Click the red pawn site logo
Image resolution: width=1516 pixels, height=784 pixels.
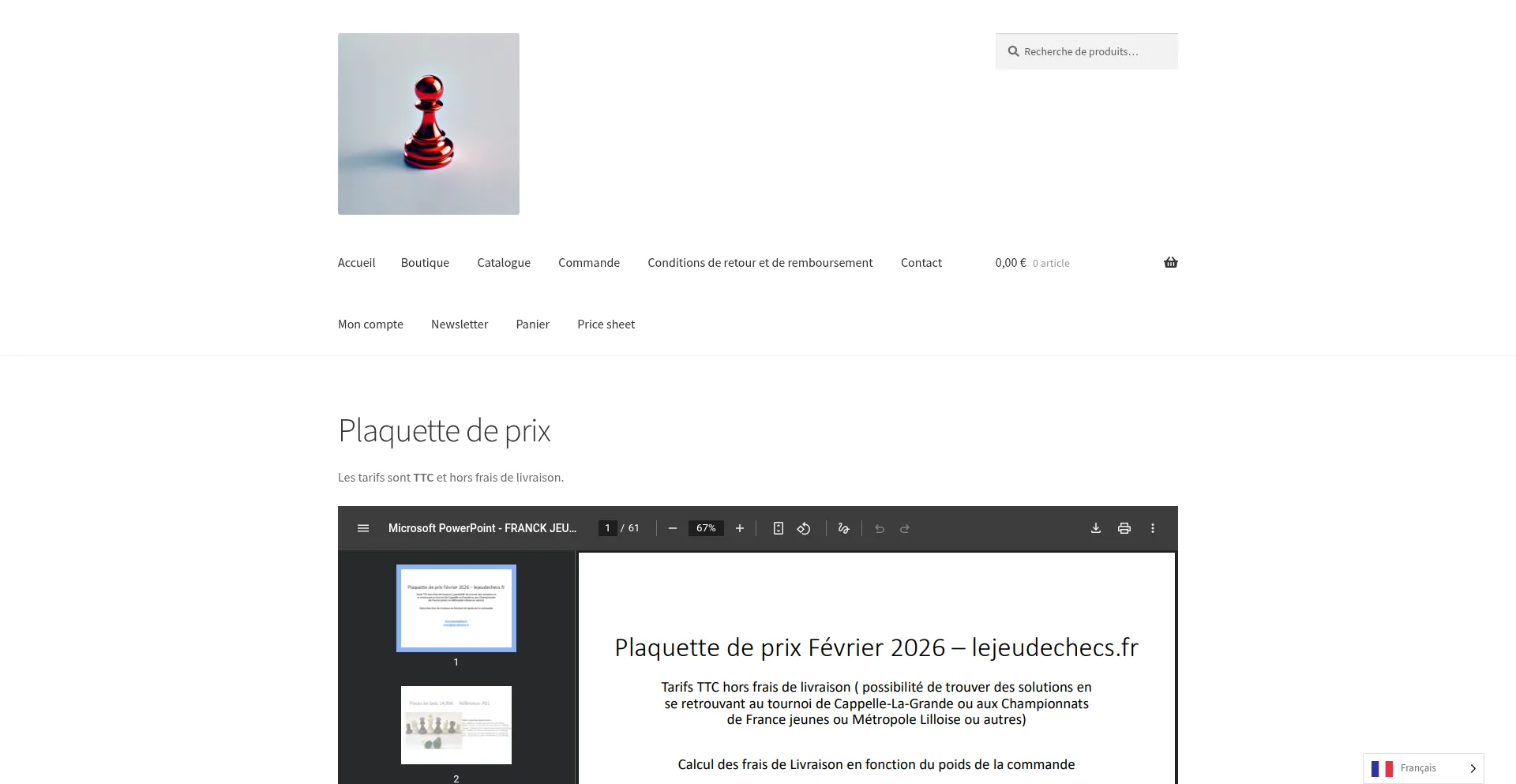pyautogui.click(x=429, y=124)
